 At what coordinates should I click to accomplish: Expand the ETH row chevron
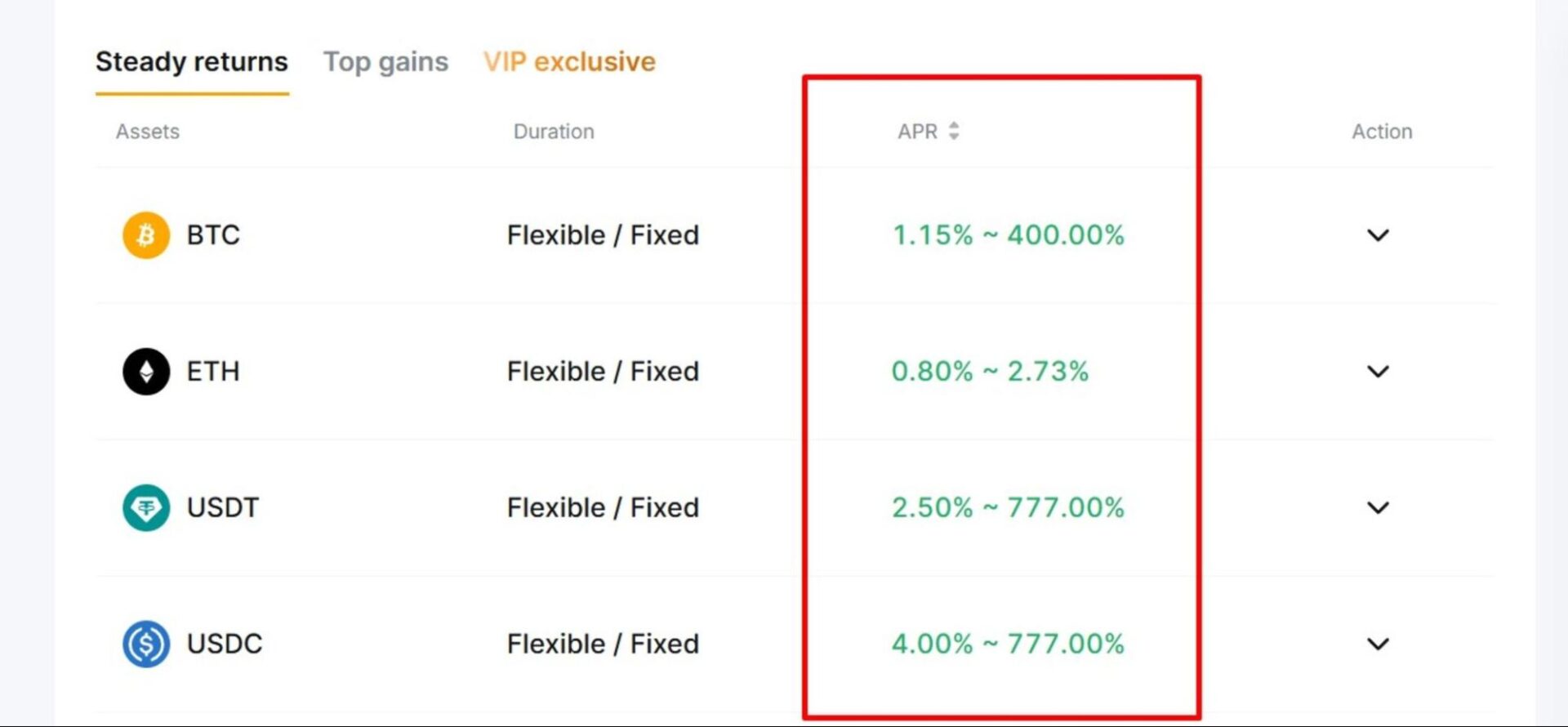pos(1378,372)
